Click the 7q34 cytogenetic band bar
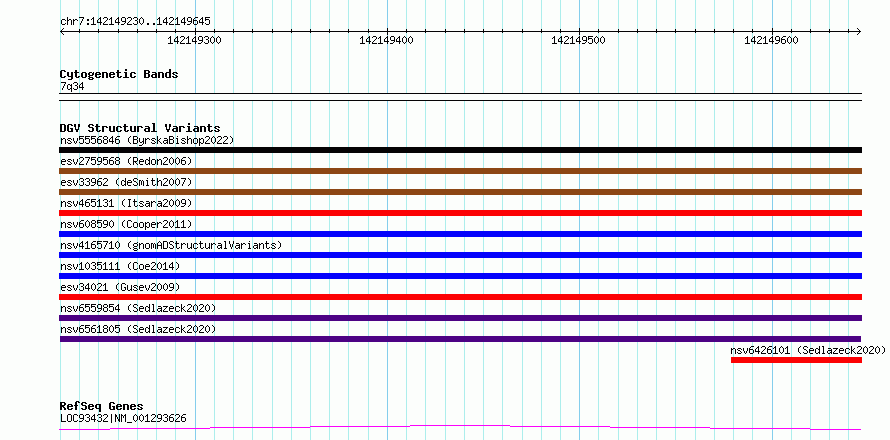 [460, 97]
